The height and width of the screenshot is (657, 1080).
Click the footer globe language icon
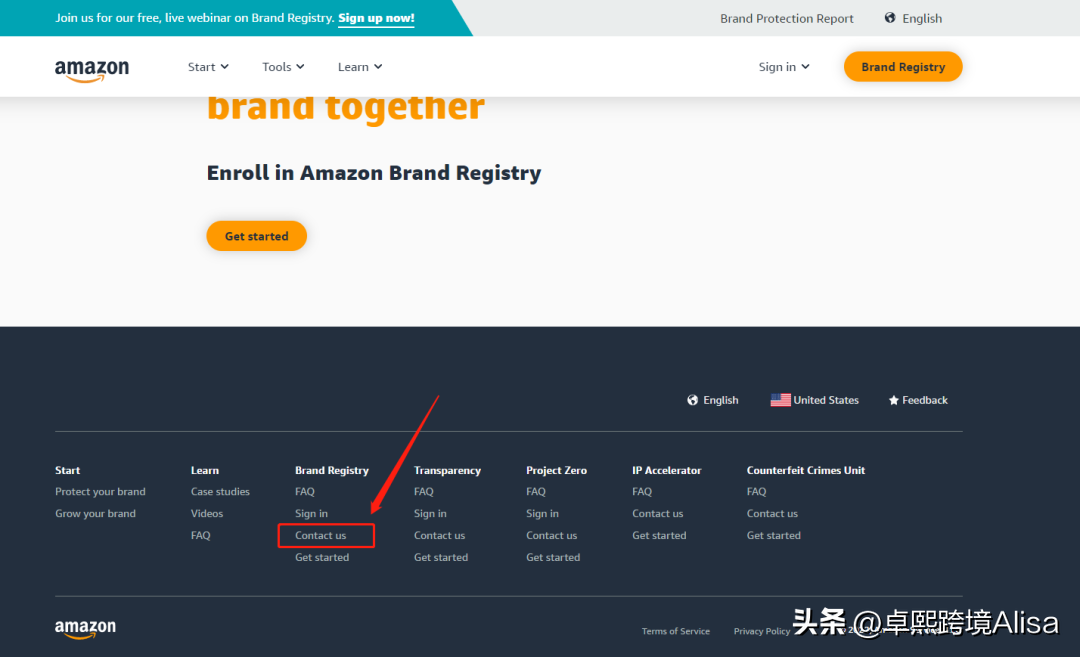point(692,400)
